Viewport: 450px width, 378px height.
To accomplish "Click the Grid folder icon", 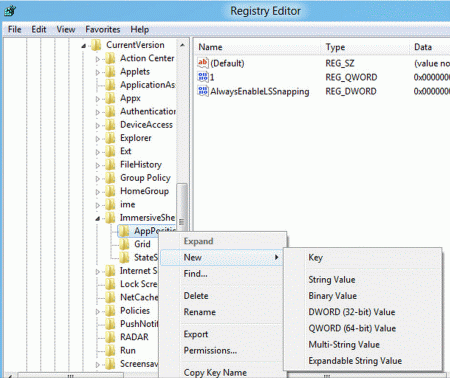I will click(124, 244).
